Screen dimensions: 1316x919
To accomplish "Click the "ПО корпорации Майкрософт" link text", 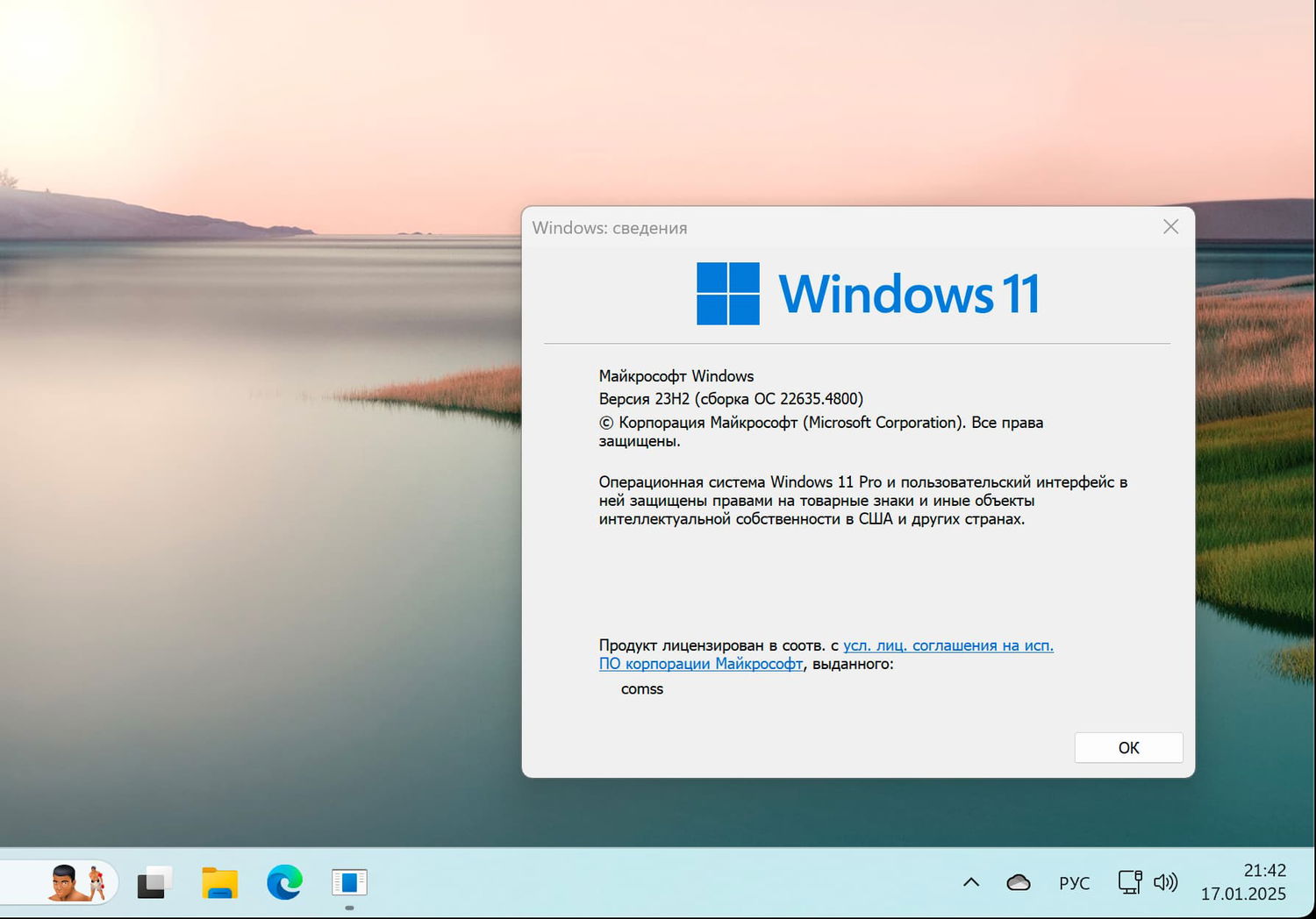I will coord(700,664).
